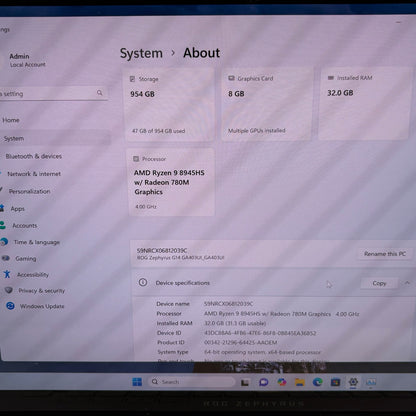Click Rename this PC button
The image size is (416, 416).
click(385, 254)
